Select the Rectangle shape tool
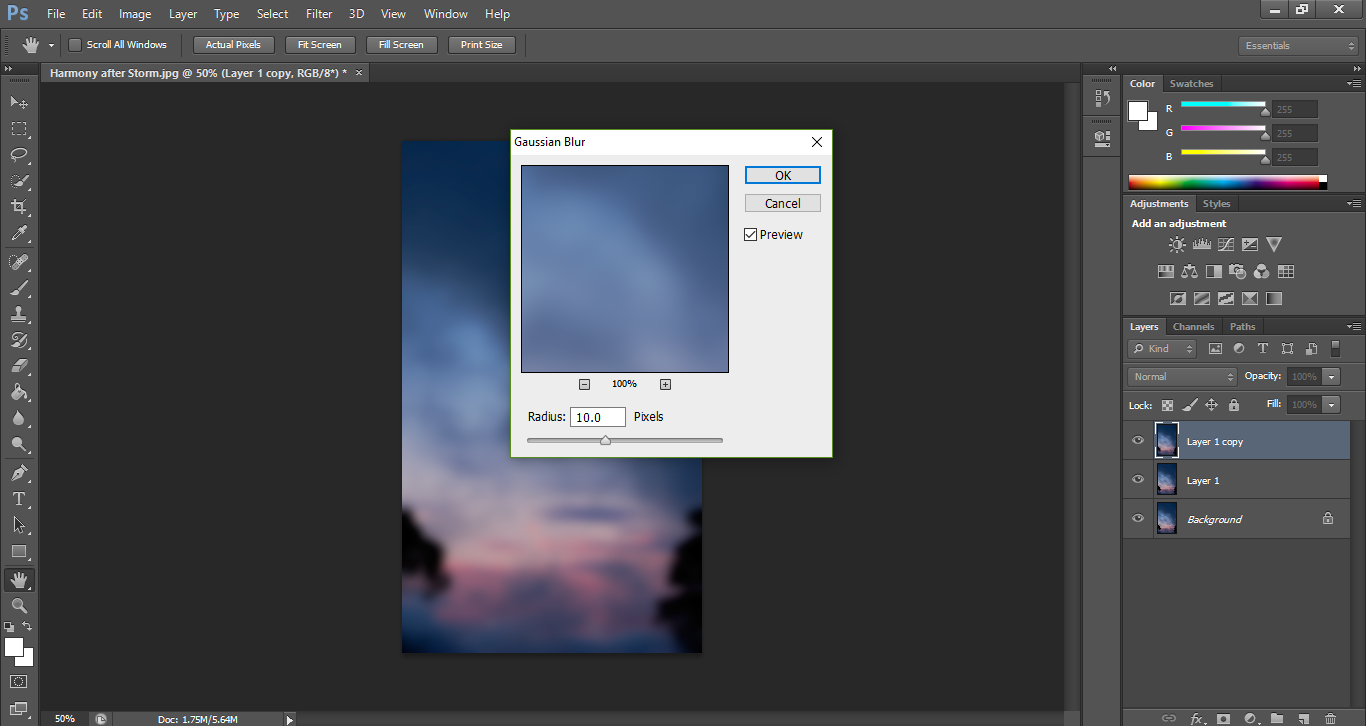Viewport: 1366px width, 726px height. click(x=19, y=552)
